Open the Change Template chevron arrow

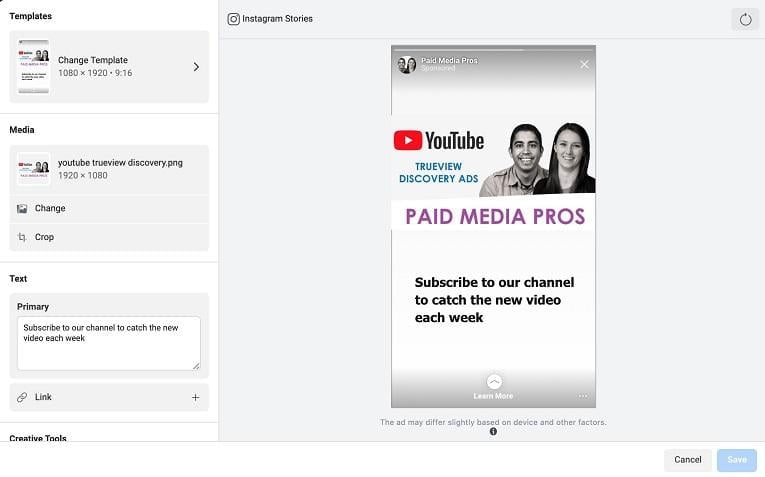[x=196, y=67]
